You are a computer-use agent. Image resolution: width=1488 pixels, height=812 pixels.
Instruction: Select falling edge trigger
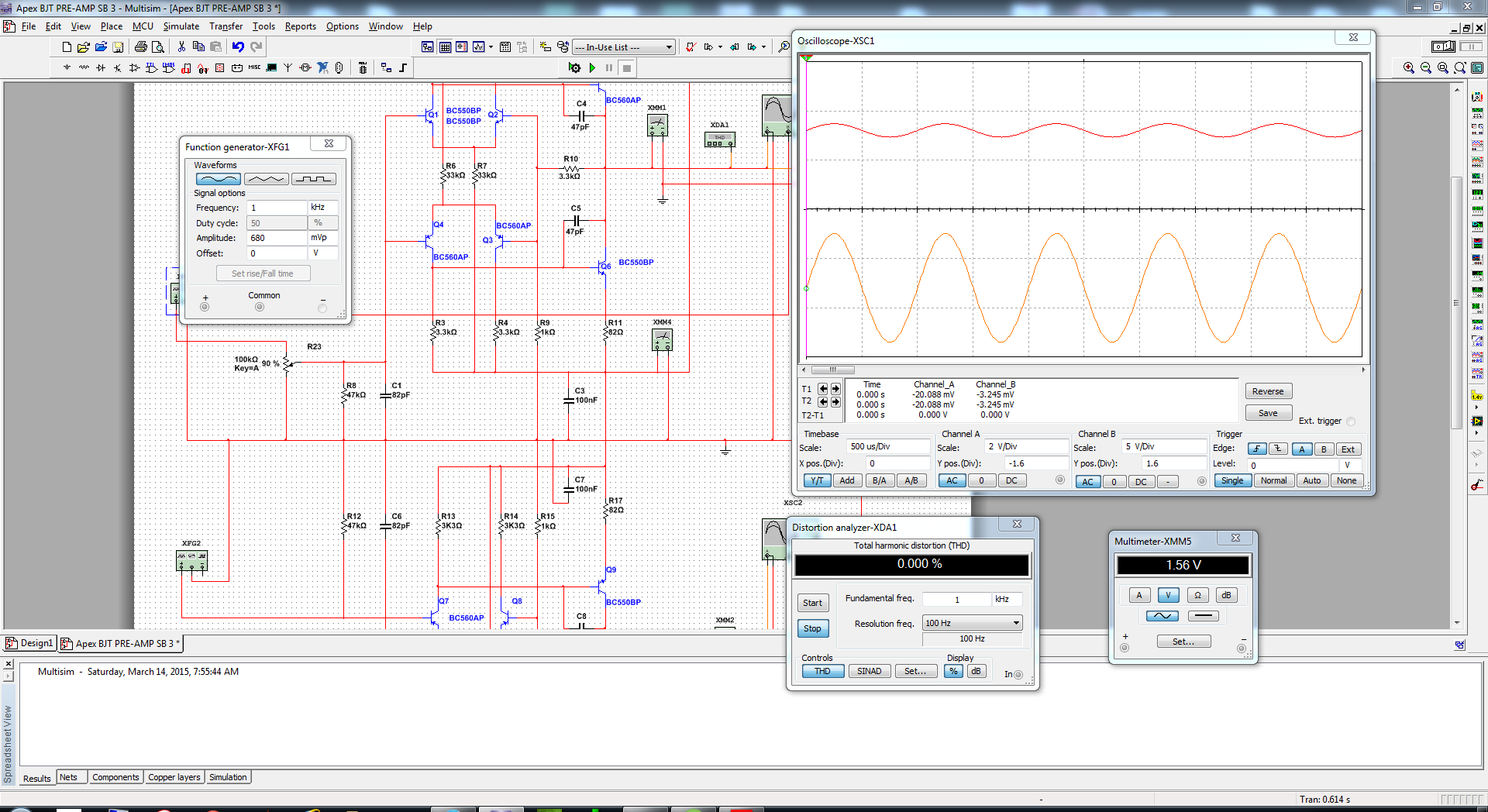pyautogui.click(x=1278, y=449)
